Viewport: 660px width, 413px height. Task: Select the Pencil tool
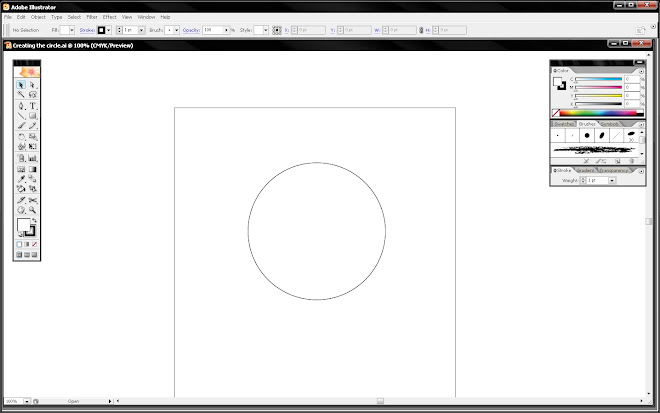pos(32,125)
